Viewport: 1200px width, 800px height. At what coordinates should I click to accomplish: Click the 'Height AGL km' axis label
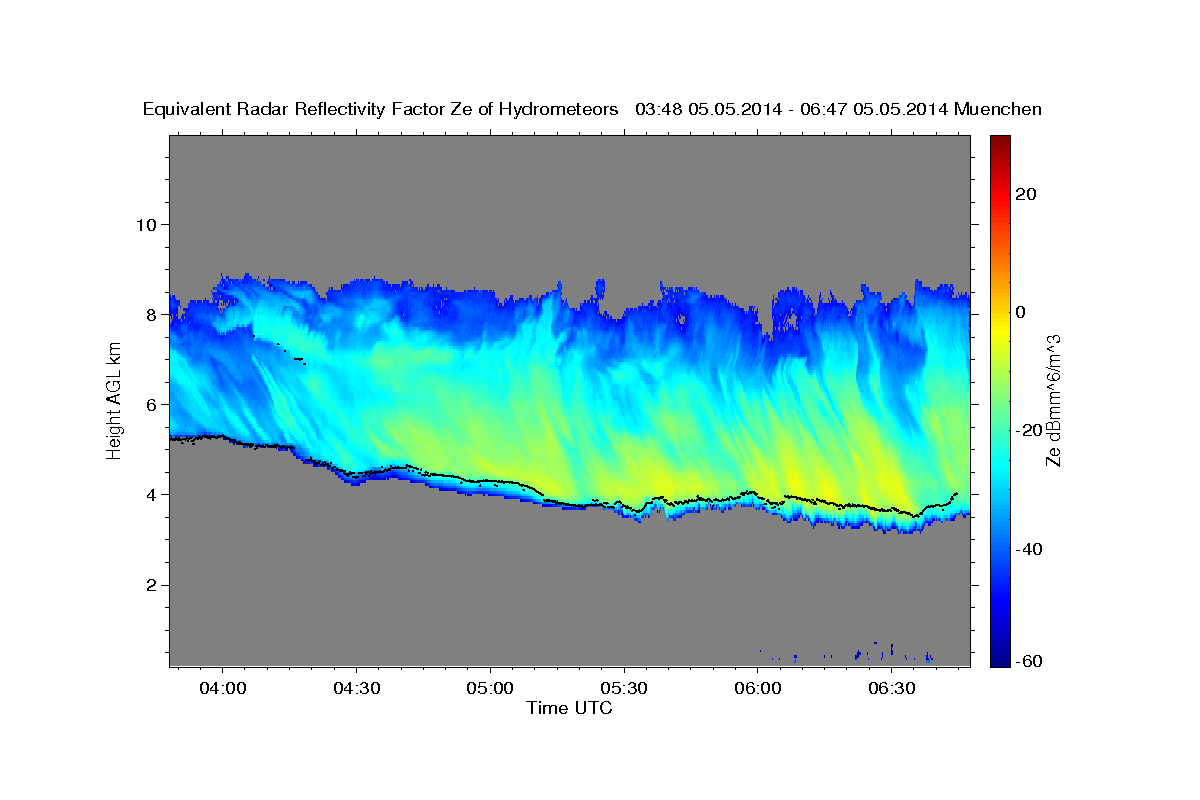[114, 401]
